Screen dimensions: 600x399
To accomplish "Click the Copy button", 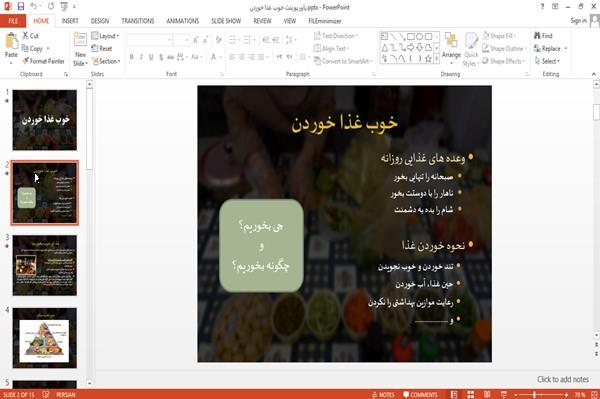I will tap(33, 49).
